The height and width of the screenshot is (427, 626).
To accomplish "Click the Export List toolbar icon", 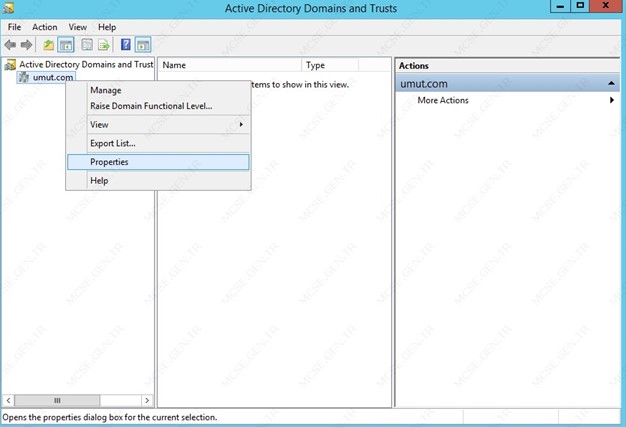I will [103, 45].
